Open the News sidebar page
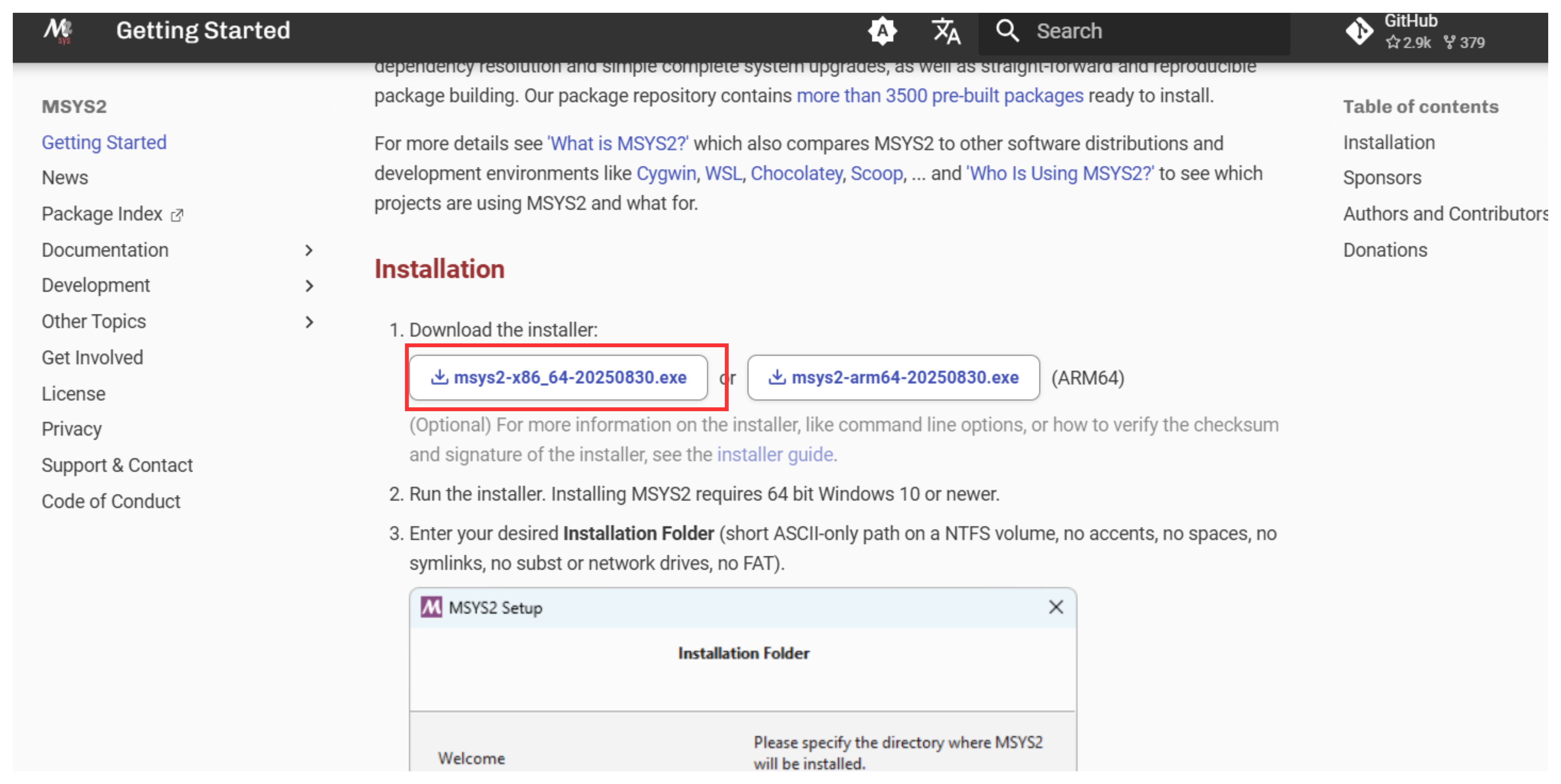The height and width of the screenshot is (784, 1561). pos(65,178)
